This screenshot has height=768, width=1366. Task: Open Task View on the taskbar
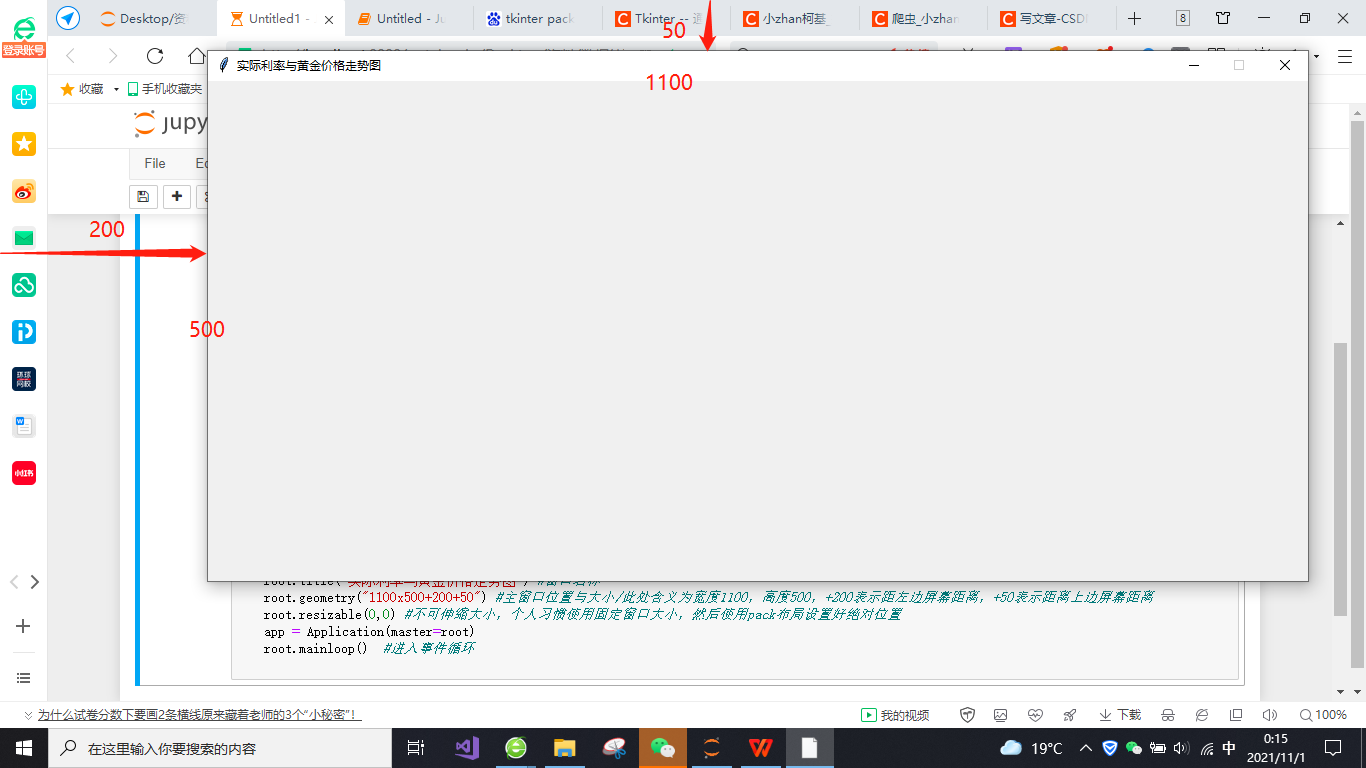416,748
